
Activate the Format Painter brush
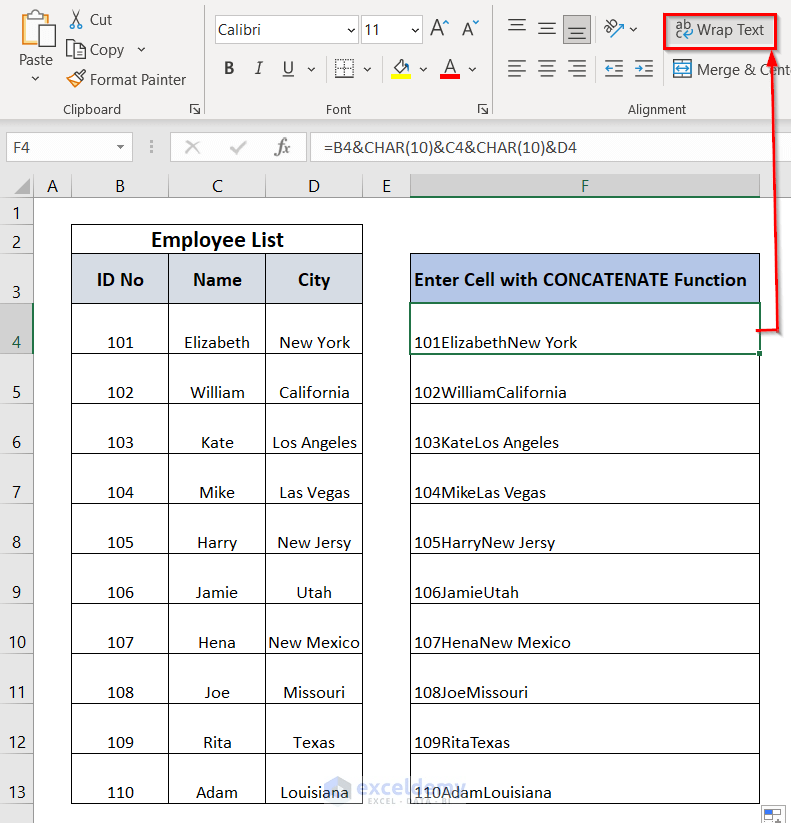(x=76, y=79)
